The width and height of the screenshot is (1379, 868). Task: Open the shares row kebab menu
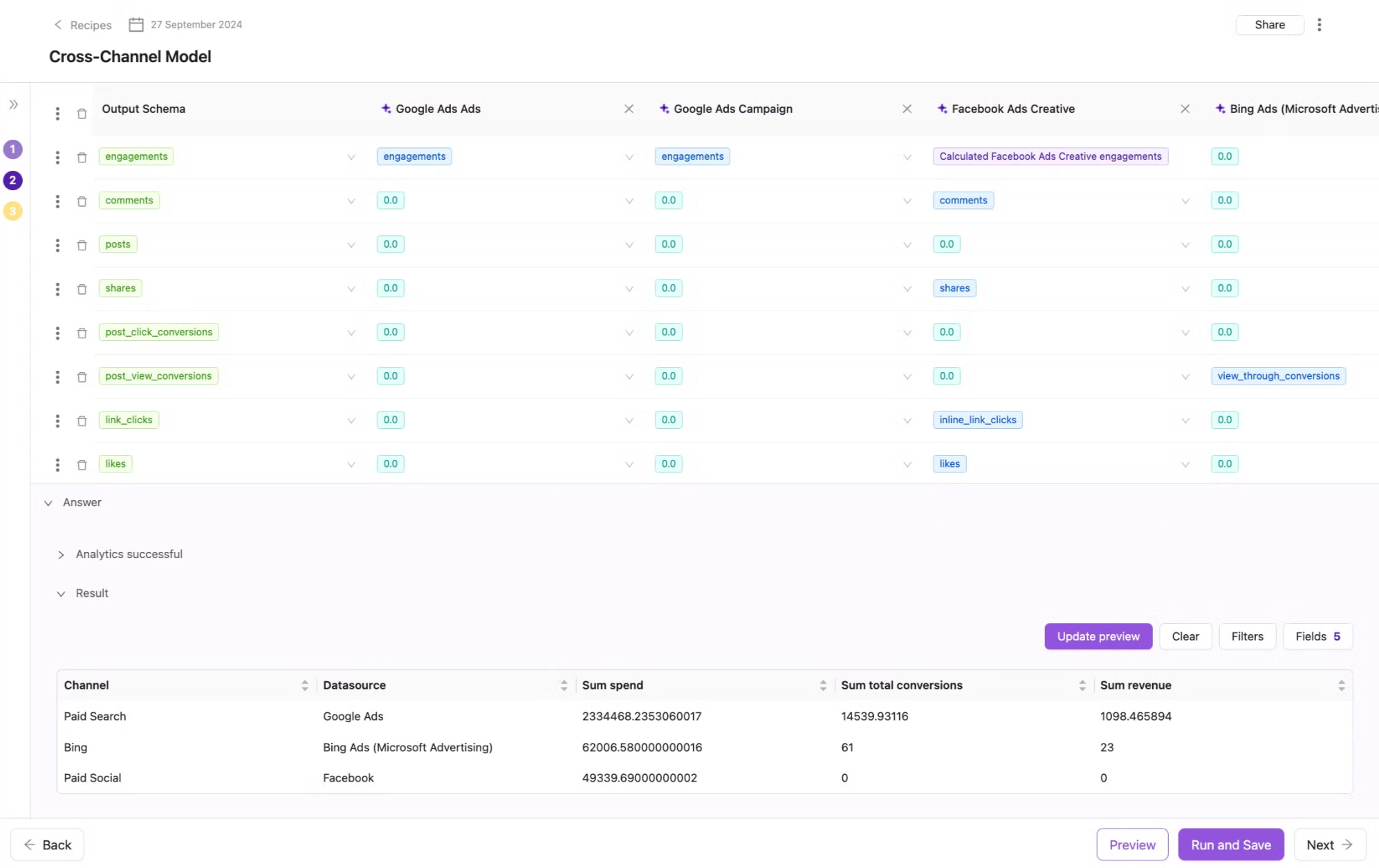[57, 289]
